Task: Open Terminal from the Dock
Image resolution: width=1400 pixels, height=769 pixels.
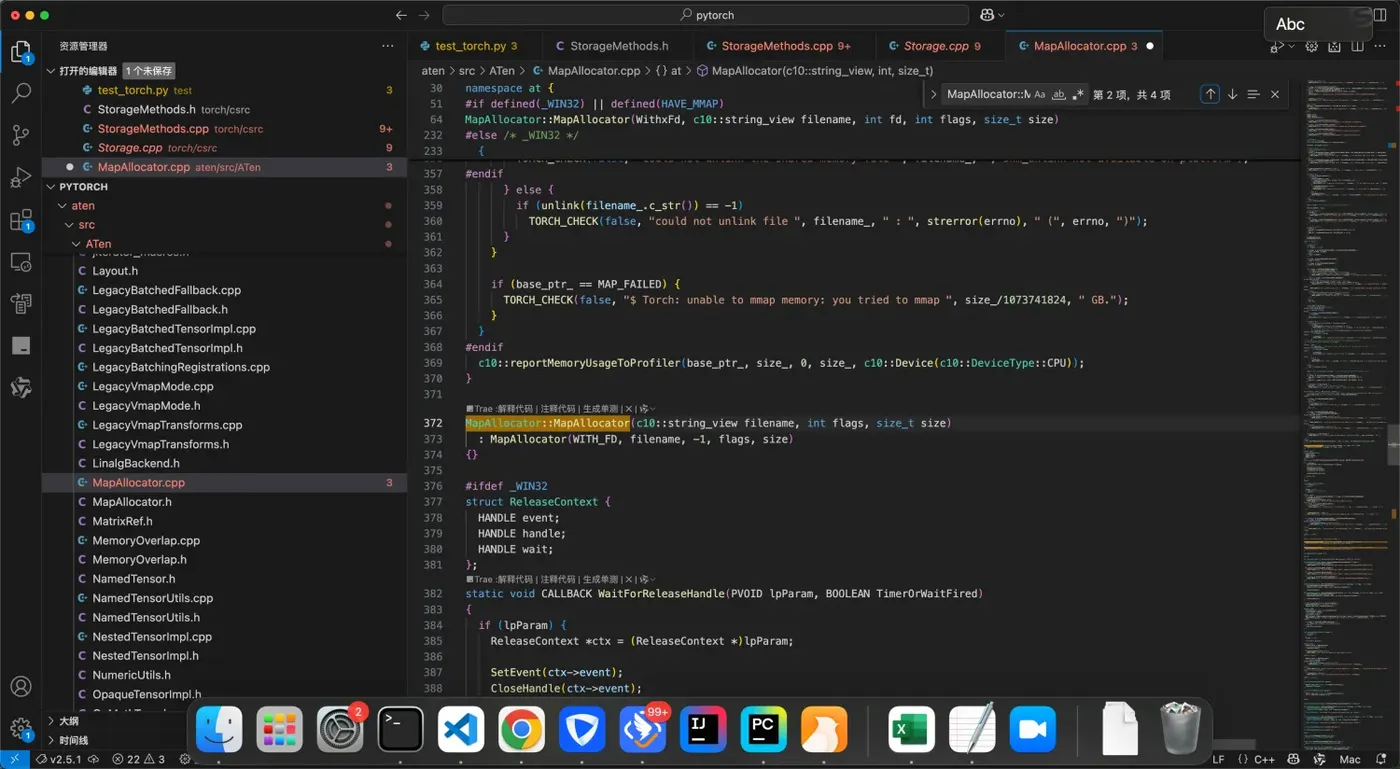Action: coord(400,729)
